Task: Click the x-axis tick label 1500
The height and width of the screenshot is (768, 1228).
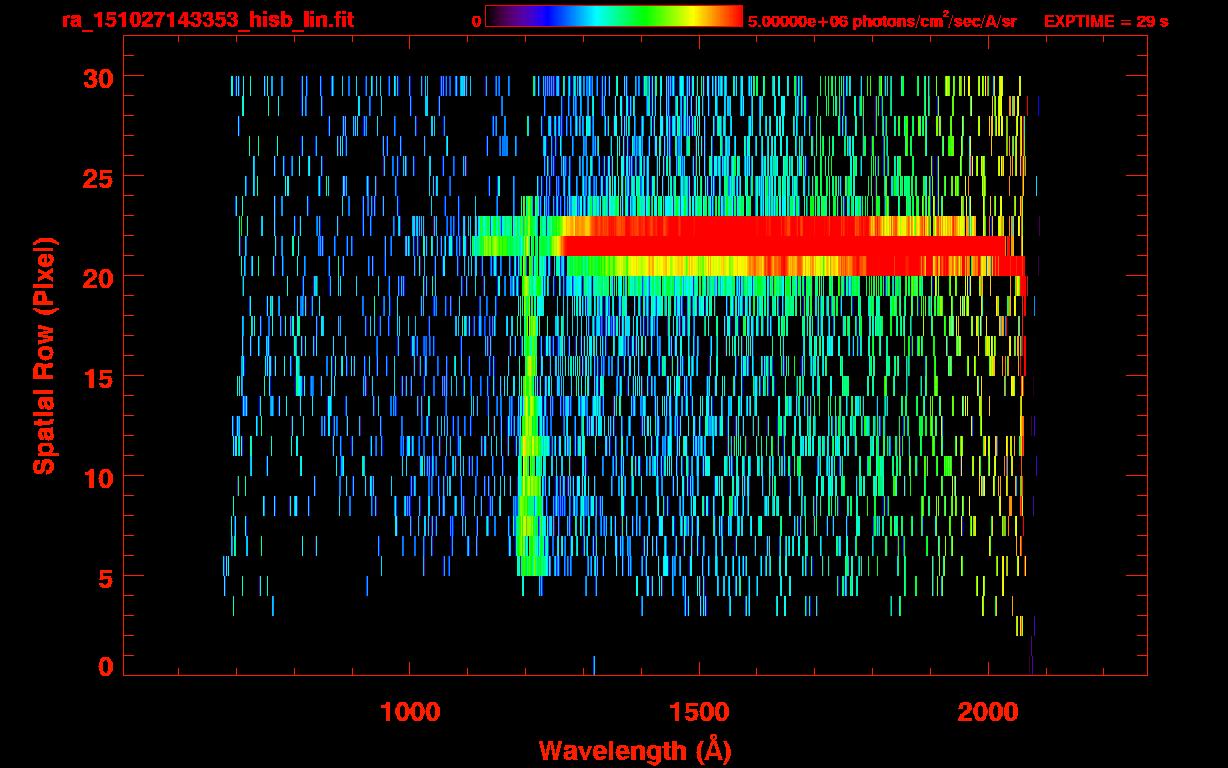Action: [699, 711]
